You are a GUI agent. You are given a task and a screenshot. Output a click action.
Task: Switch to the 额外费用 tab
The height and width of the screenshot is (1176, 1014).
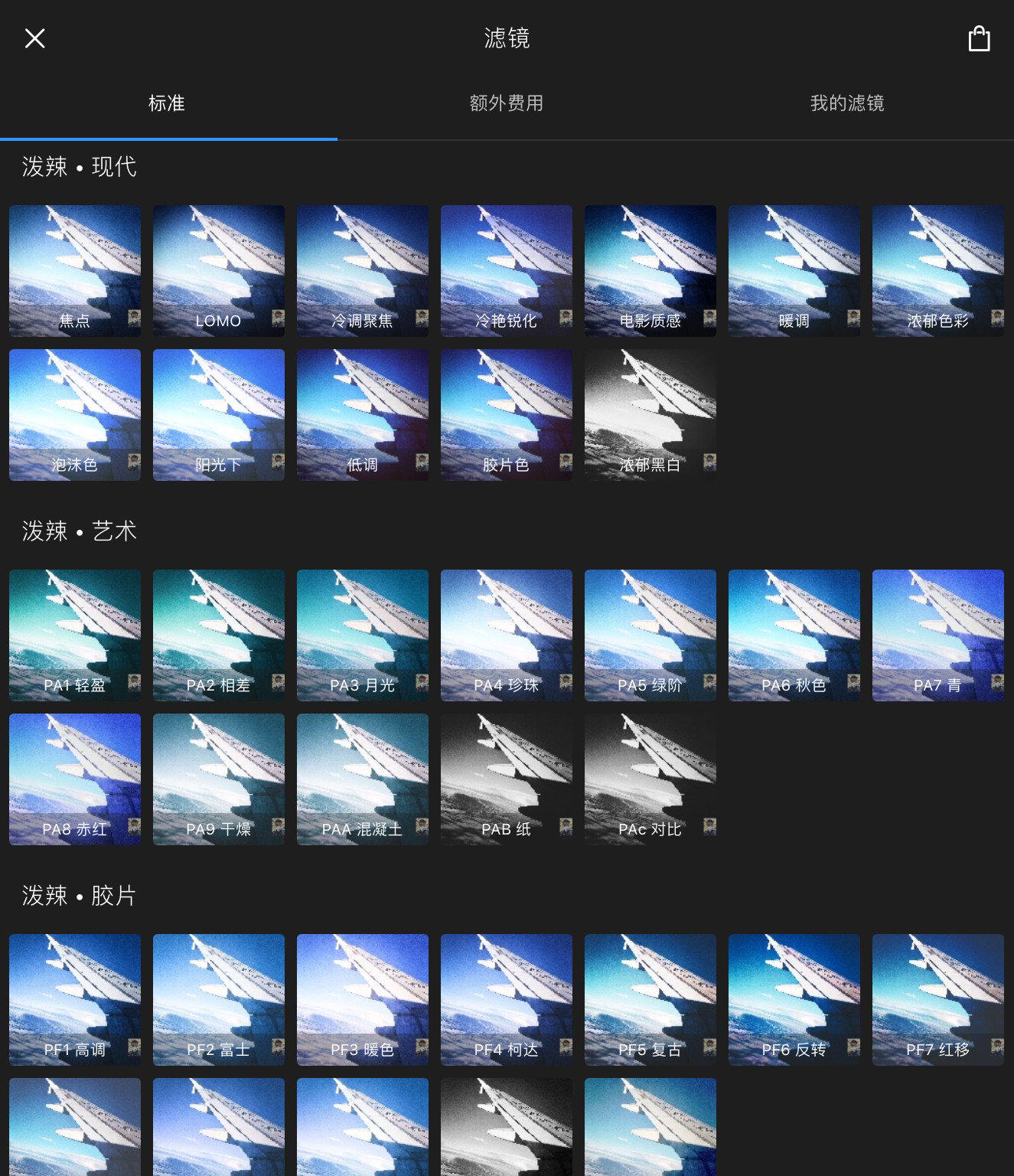click(x=507, y=103)
